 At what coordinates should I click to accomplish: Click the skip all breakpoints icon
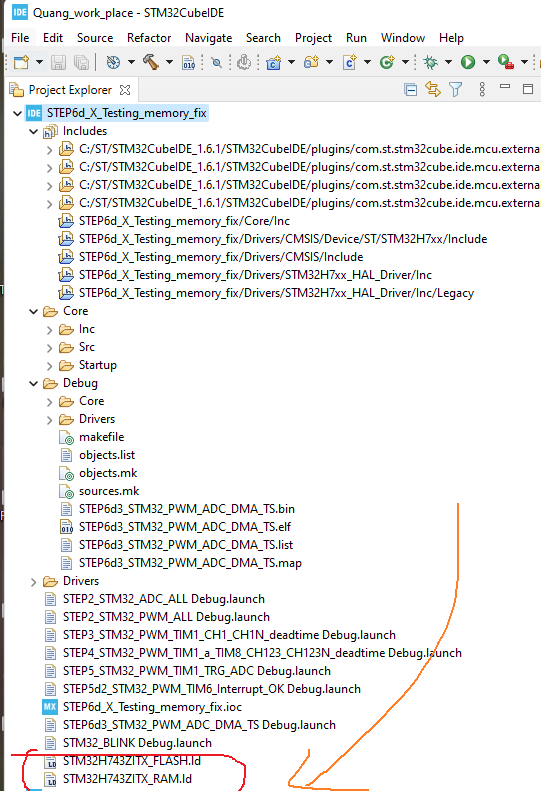(x=217, y=62)
